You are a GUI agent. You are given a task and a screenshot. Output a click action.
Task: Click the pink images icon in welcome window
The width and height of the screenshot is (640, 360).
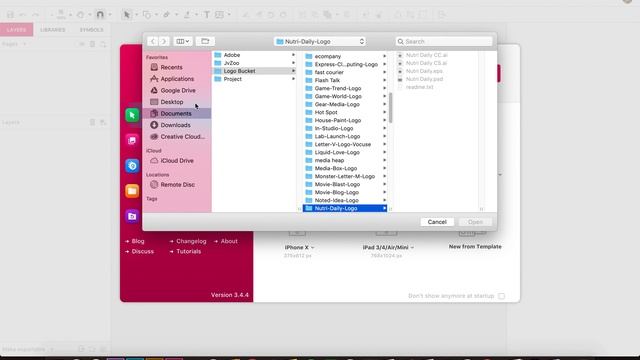132,140
